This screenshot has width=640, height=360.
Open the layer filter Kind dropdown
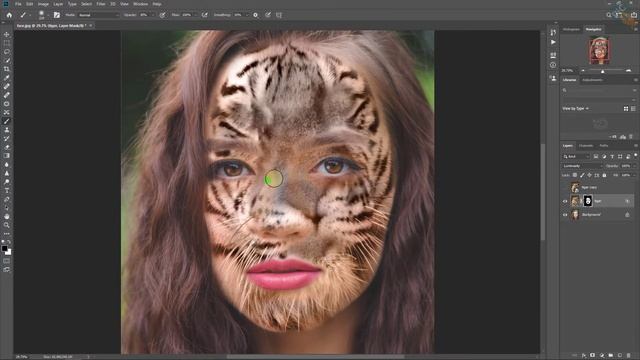[x=576, y=156]
